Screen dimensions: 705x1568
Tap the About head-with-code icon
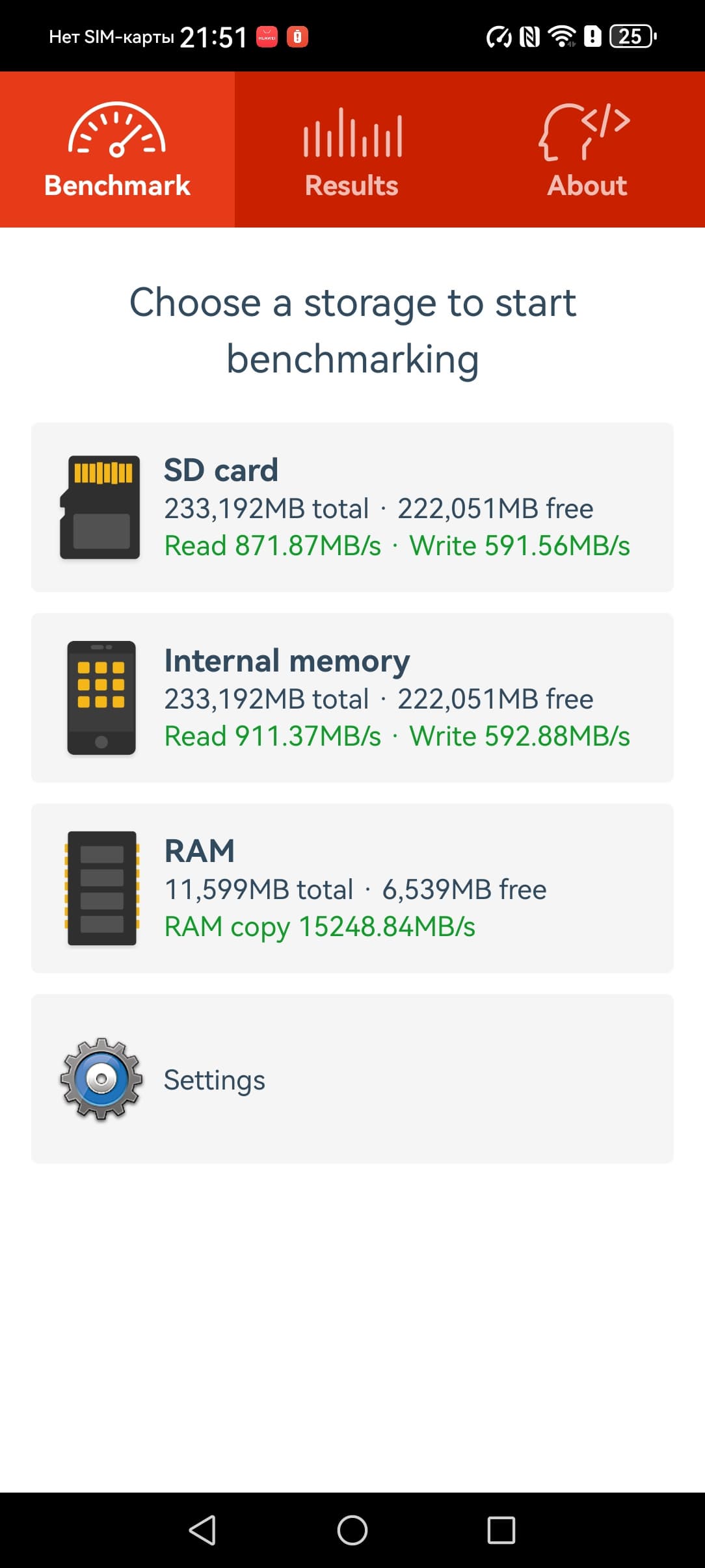tap(585, 131)
